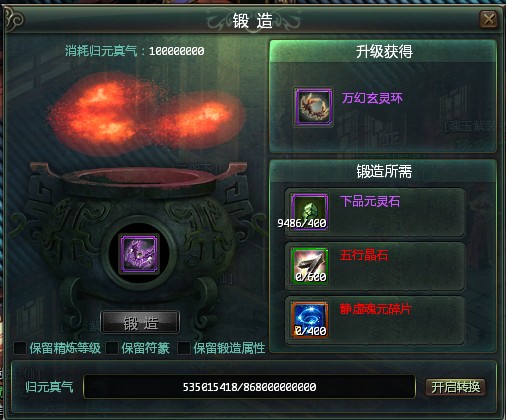Click the 万幻玄灵环 ring reward icon

(313, 107)
